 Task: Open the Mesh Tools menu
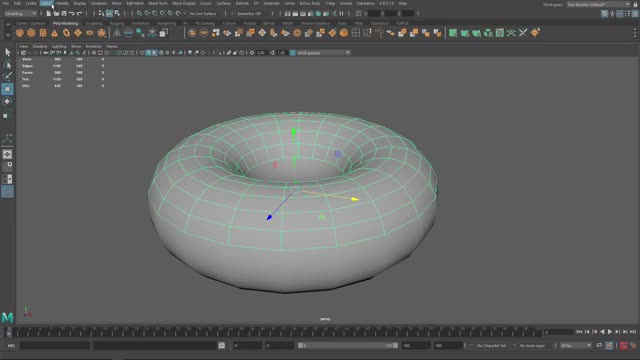tap(158, 3)
